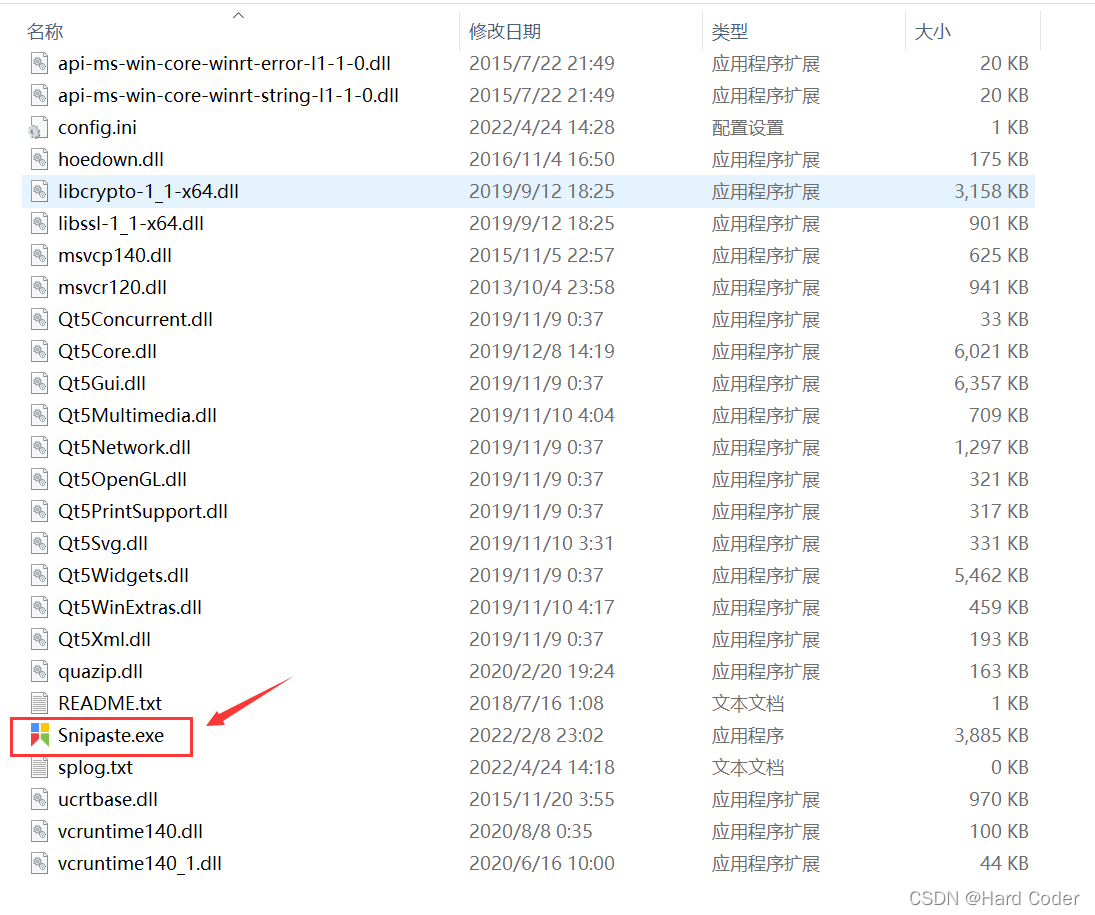Click the vcruntime140.dll file icon
This screenshot has height=915, width=1095.
pyautogui.click(x=40, y=832)
